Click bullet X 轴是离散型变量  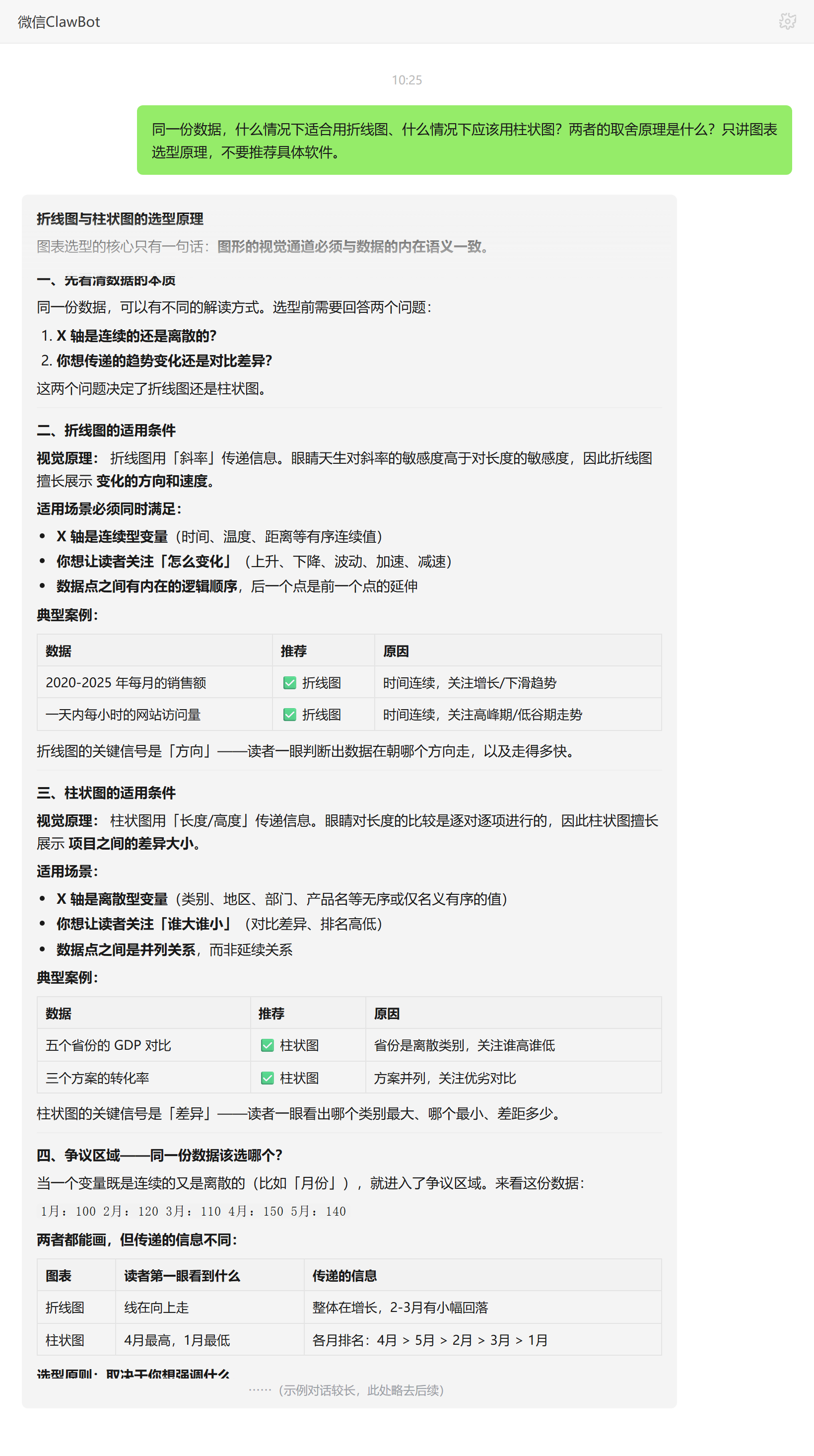tap(112, 899)
